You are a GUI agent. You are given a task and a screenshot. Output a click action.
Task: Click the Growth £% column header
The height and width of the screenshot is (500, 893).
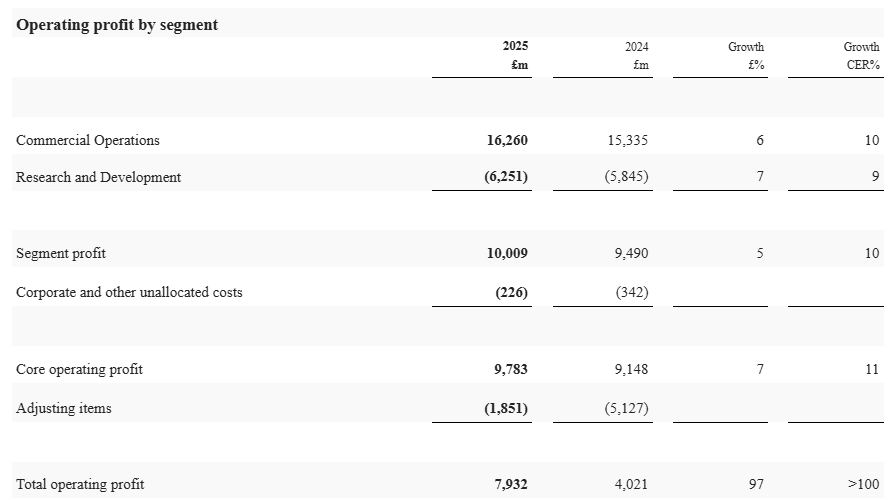(x=746, y=56)
